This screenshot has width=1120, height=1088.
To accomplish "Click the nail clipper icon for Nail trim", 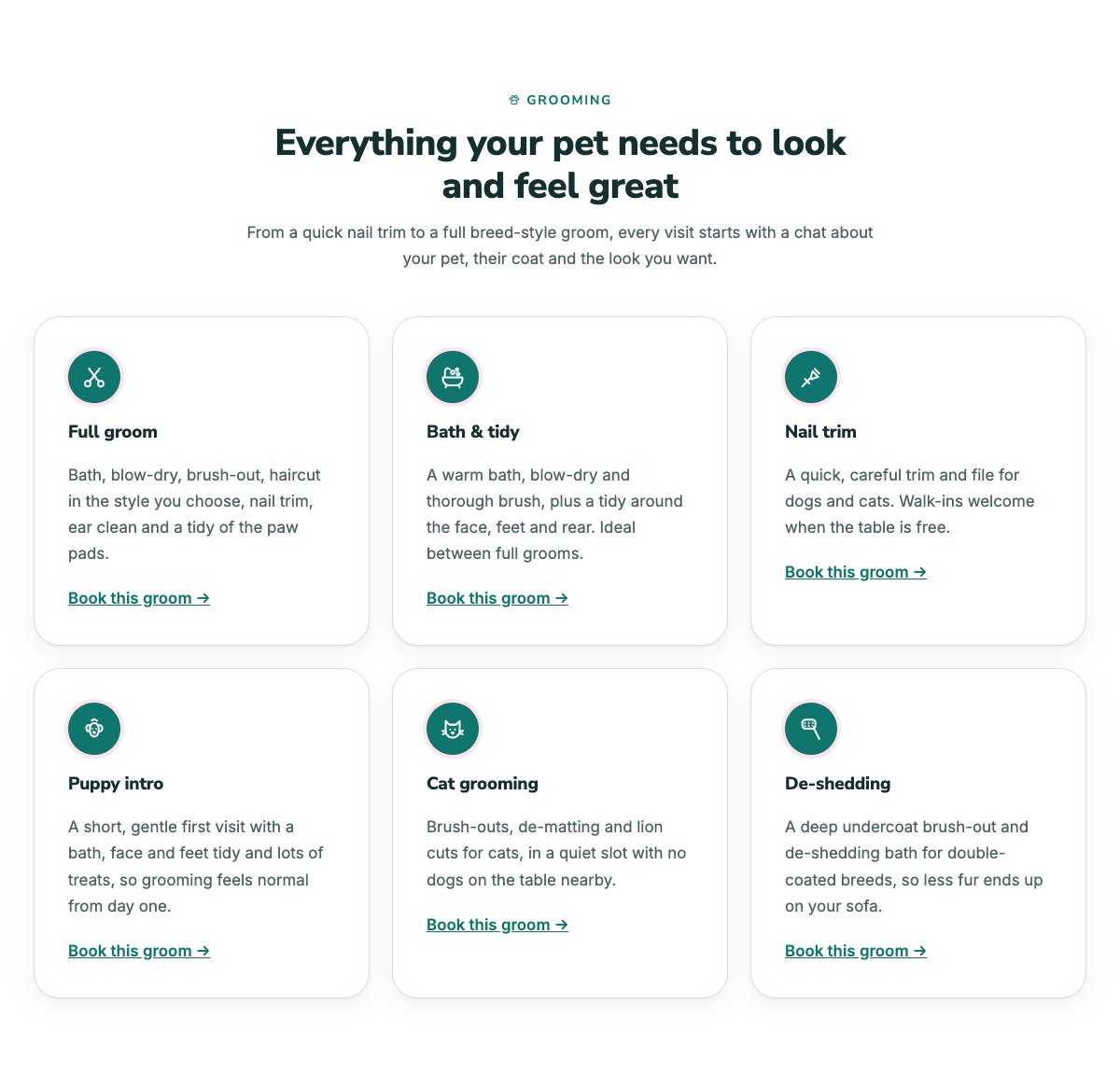I will [811, 377].
